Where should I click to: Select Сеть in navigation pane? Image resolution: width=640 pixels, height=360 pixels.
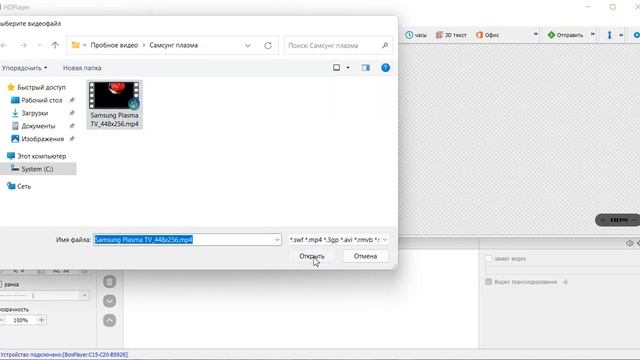[24, 186]
